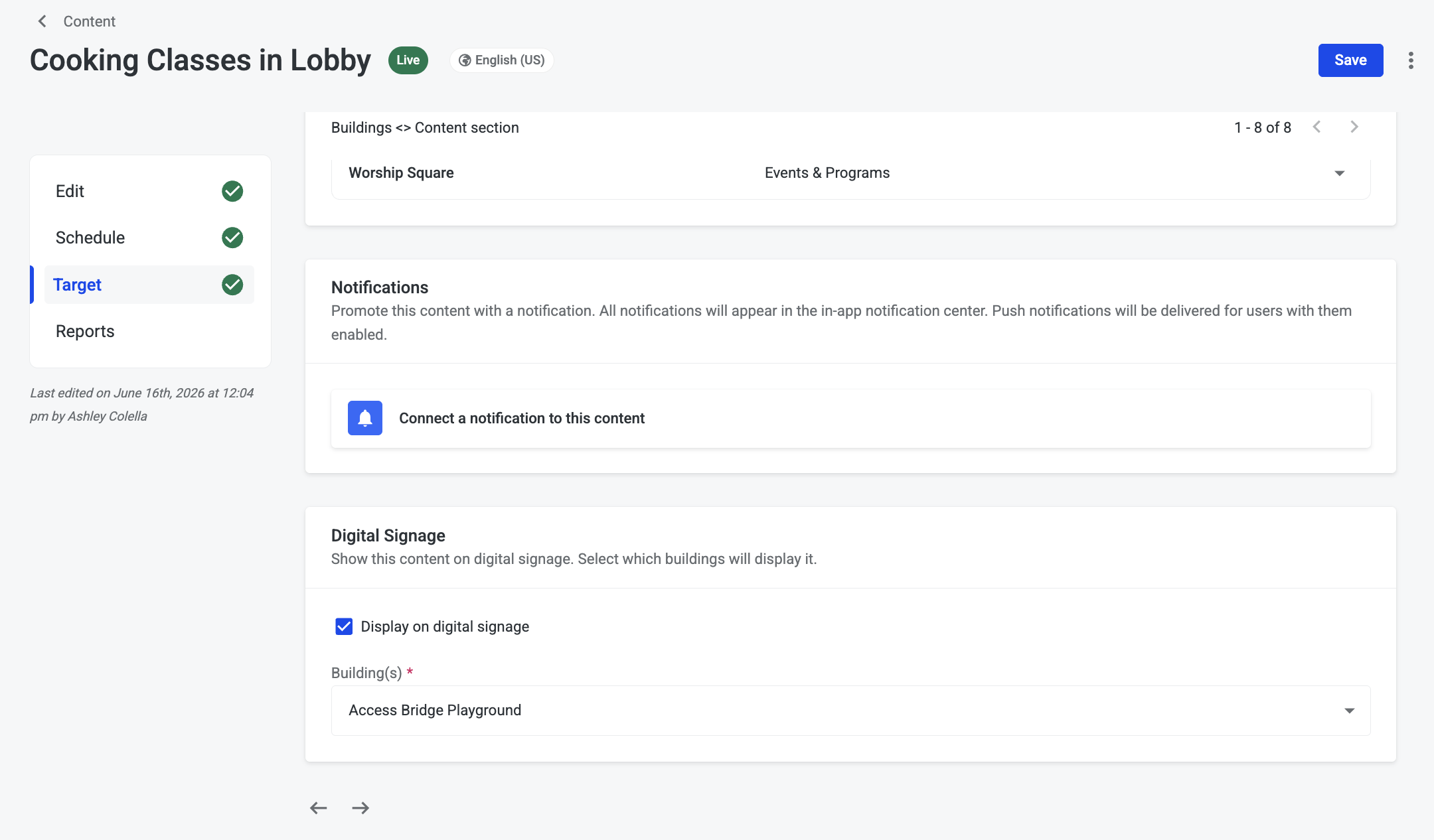Click the green checkmark beside Edit
The height and width of the screenshot is (840, 1434).
click(x=232, y=191)
